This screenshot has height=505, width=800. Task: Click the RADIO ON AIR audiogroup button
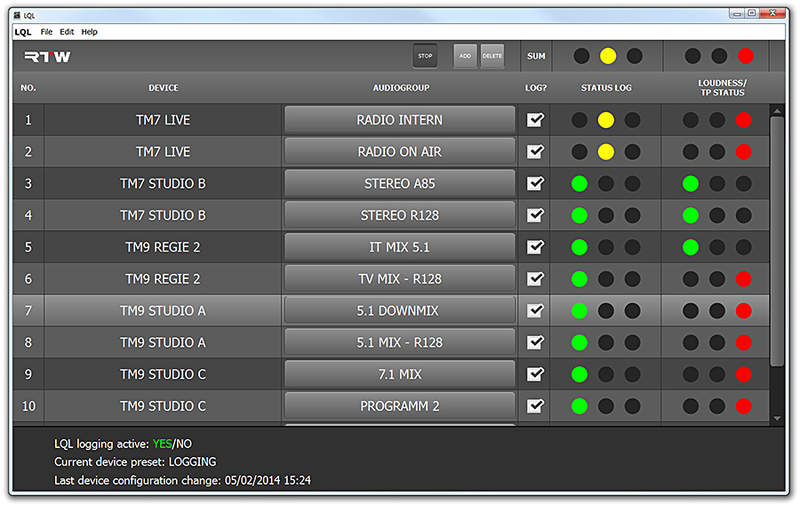tap(399, 152)
